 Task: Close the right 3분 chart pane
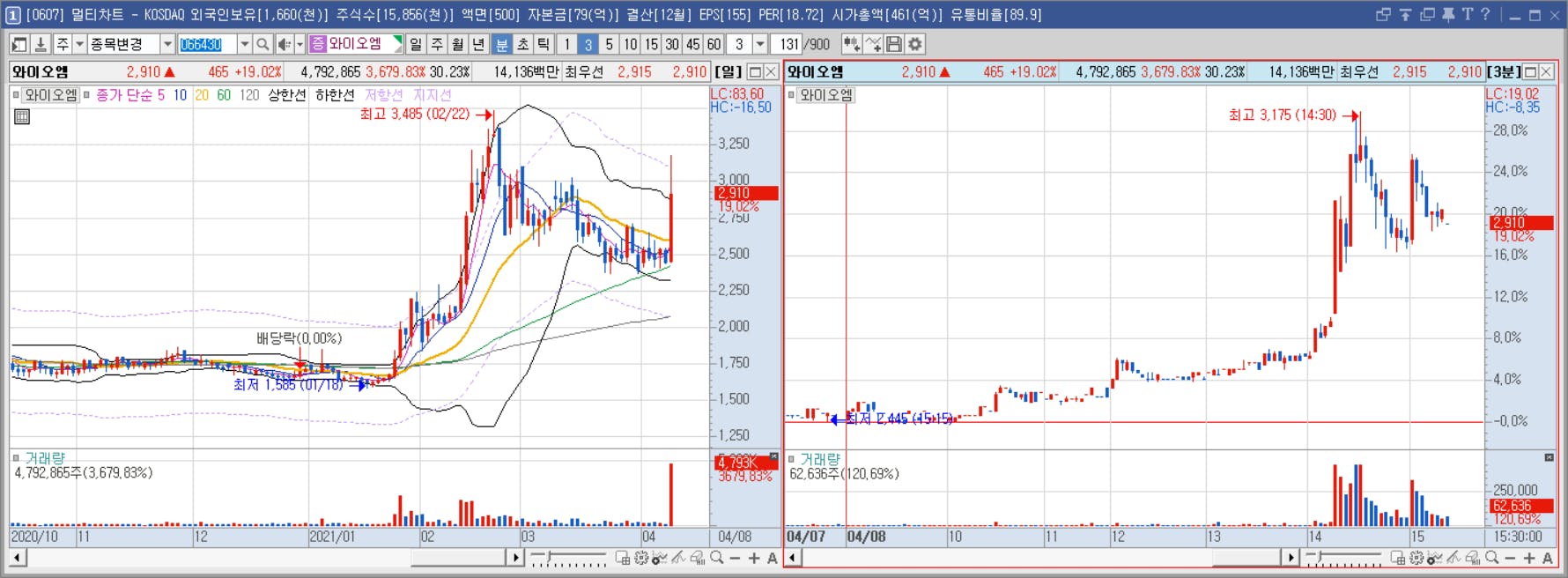click(1547, 71)
